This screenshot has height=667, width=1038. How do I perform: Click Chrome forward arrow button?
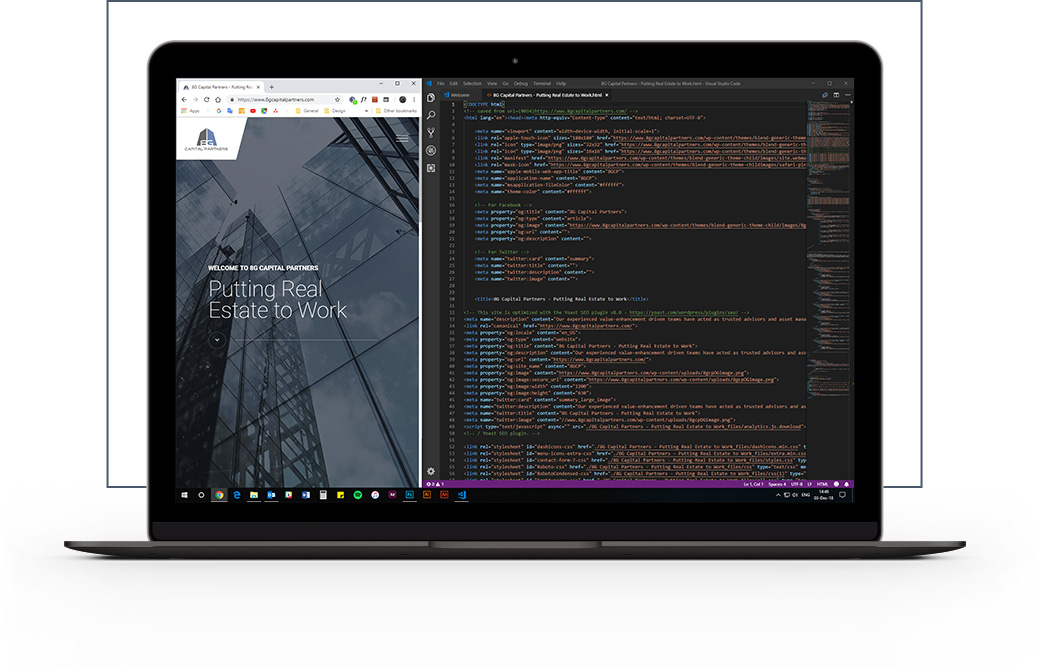coord(195,99)
